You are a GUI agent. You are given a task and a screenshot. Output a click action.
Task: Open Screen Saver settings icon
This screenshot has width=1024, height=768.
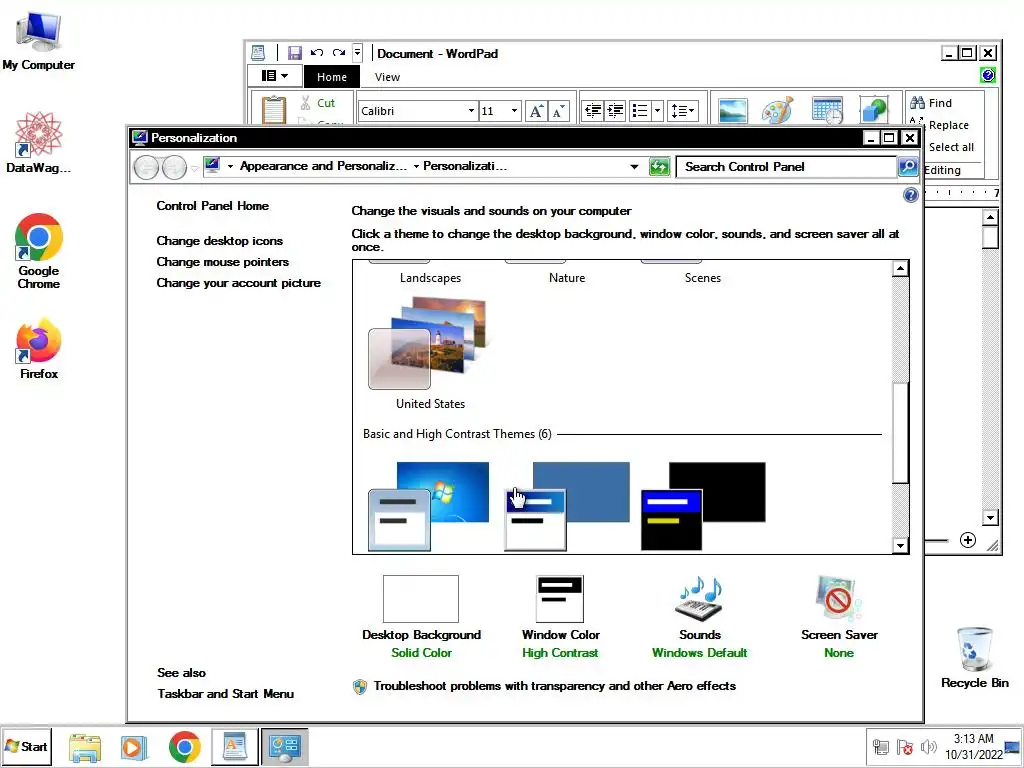tap(839, 598)
